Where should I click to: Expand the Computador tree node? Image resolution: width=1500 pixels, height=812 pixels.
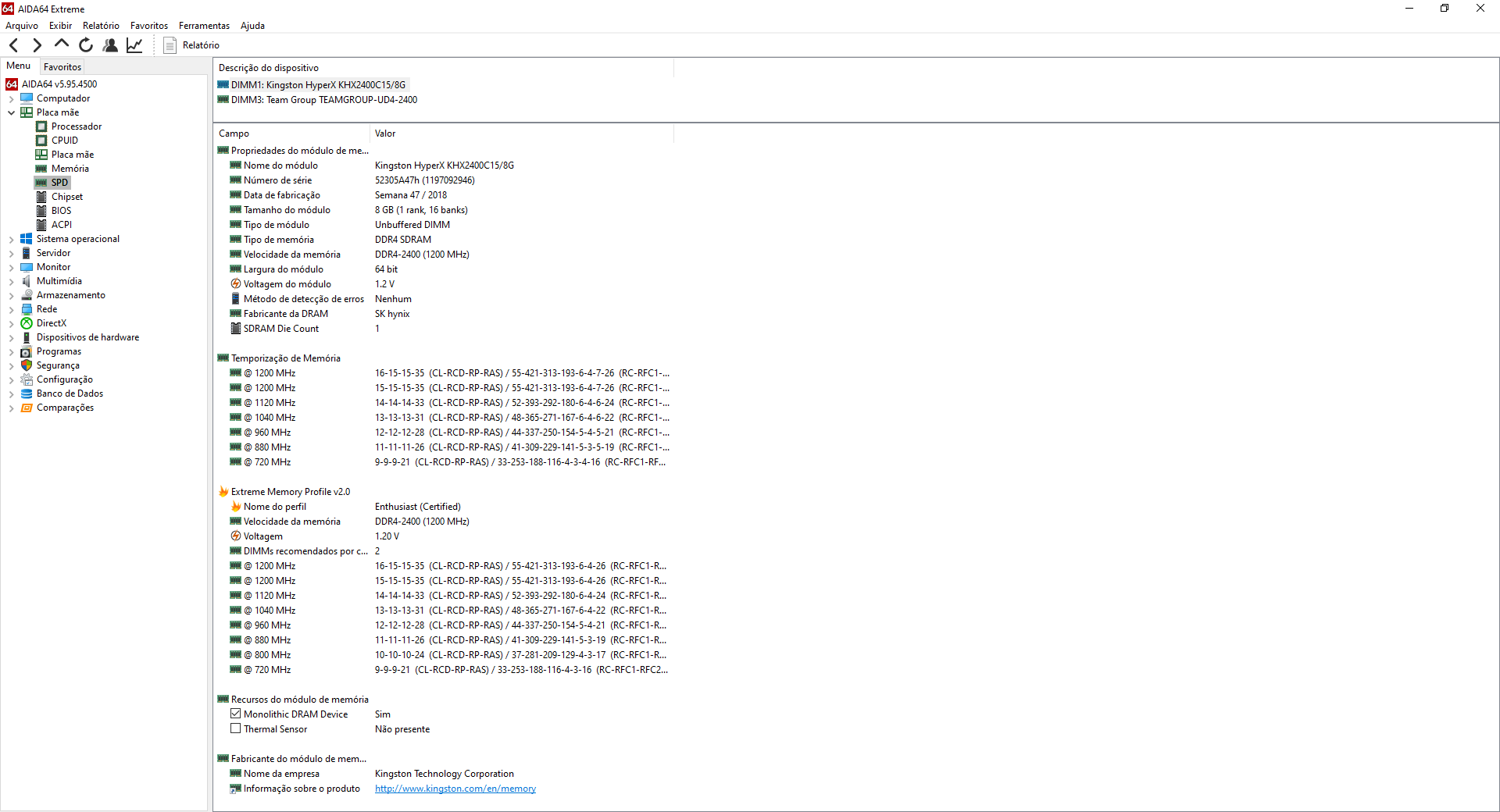click(x=11, y=98)
